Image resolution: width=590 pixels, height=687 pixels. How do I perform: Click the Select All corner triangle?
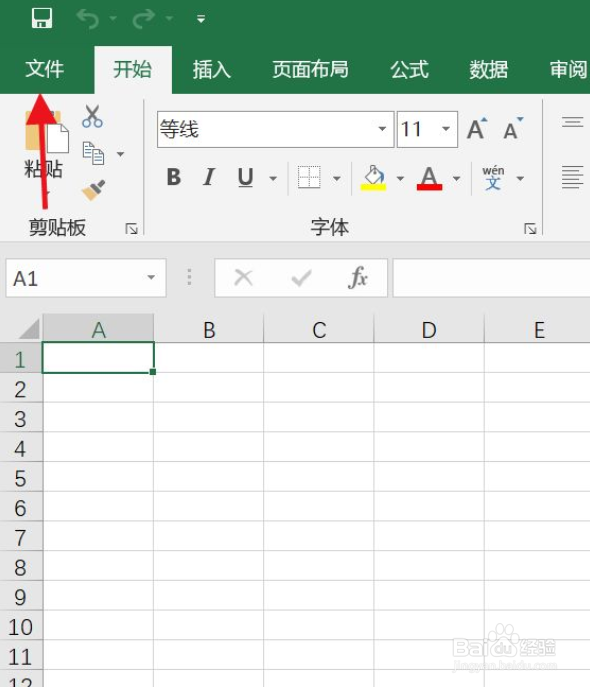coord(30,329)
